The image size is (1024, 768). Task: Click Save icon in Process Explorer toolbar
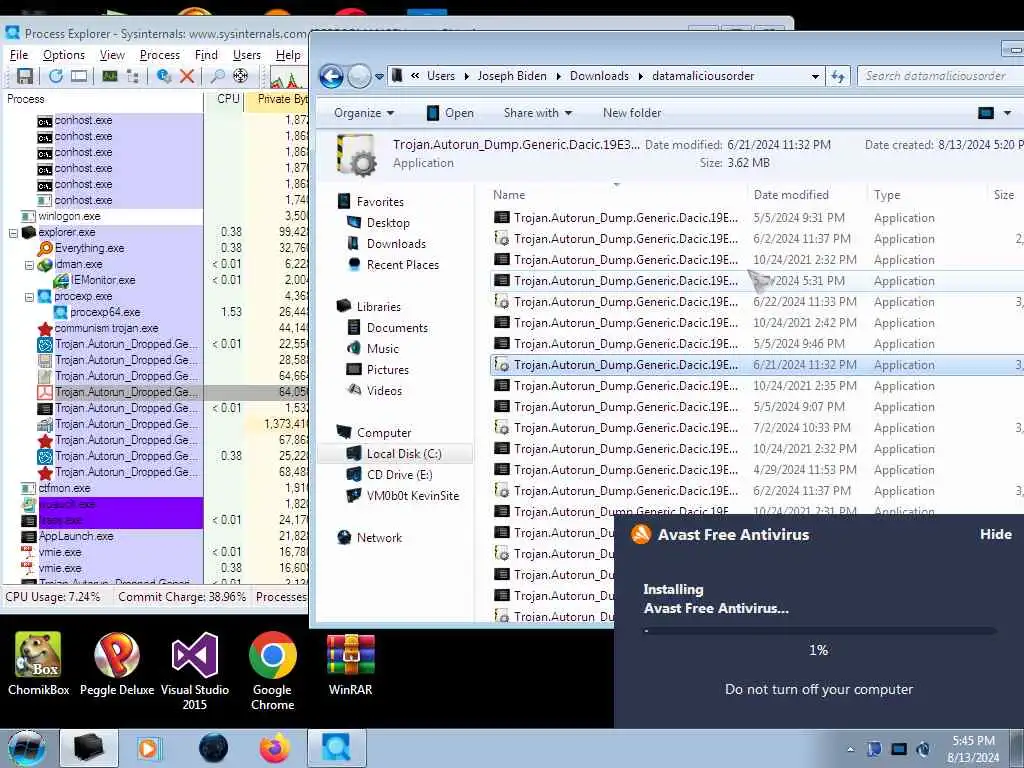(24, 76)
